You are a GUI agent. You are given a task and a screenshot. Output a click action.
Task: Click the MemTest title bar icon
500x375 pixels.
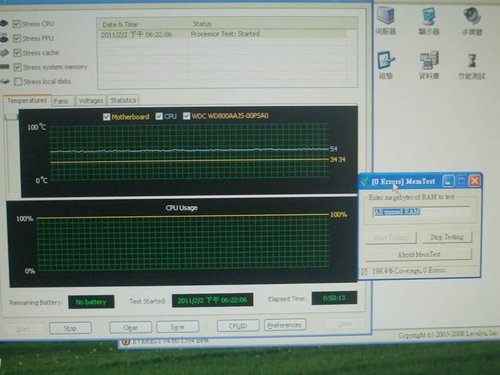364,182
